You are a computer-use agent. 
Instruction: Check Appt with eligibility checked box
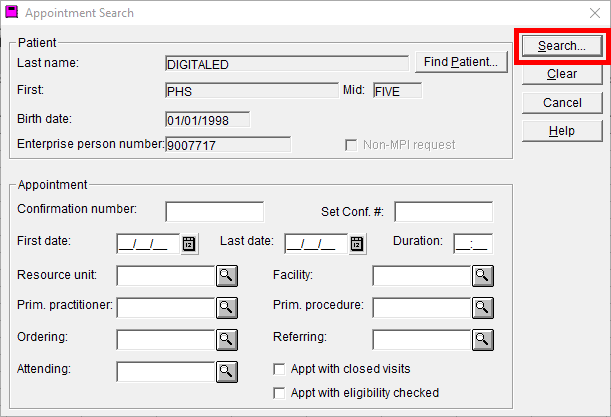279,393
